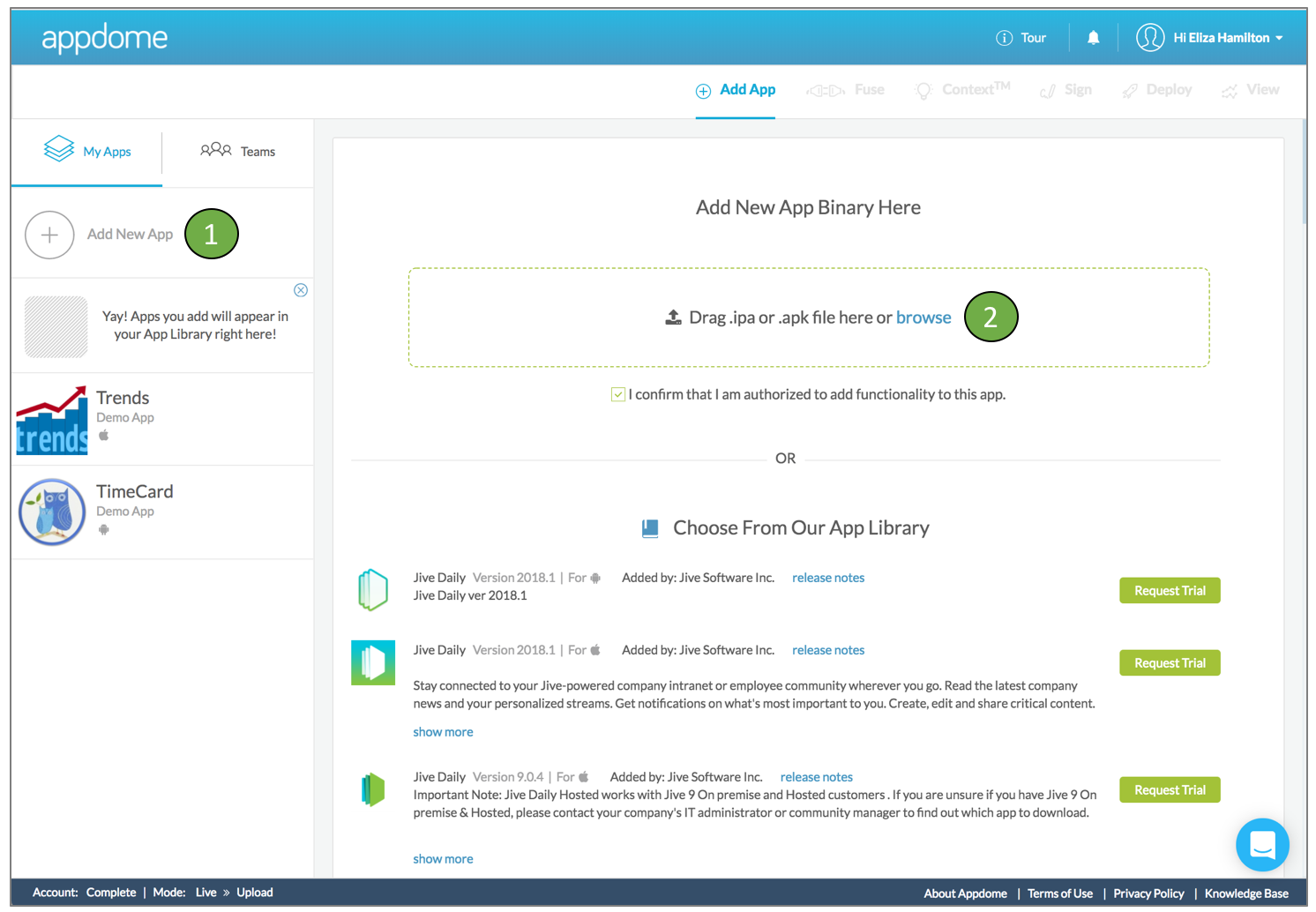Screen dimensions: 1316x912
Task: Click the upload icon in the drop zone
Action: [x=673, y=318]
